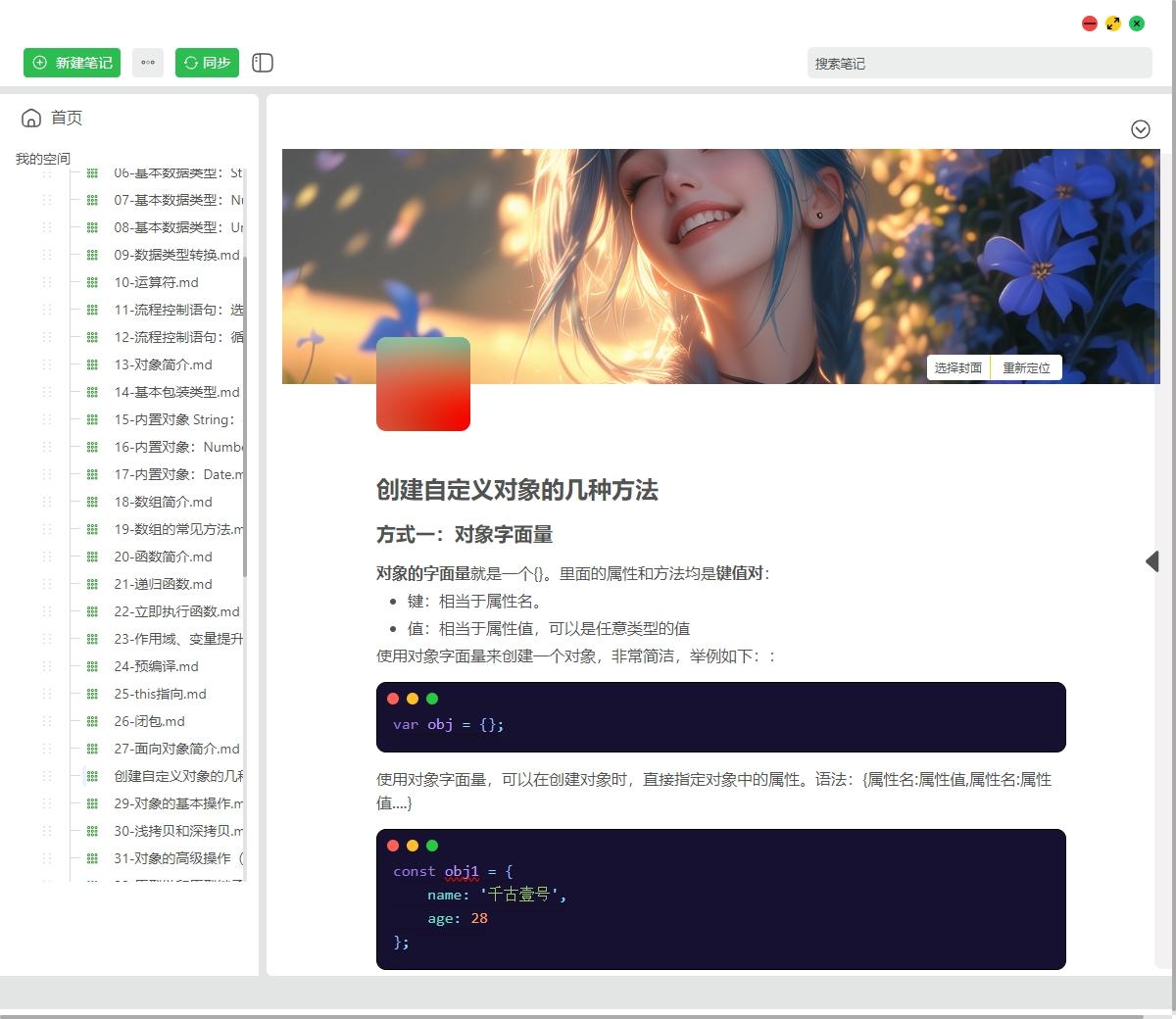Click the grid icon beside 26-闭包.md

pos(90,721)
